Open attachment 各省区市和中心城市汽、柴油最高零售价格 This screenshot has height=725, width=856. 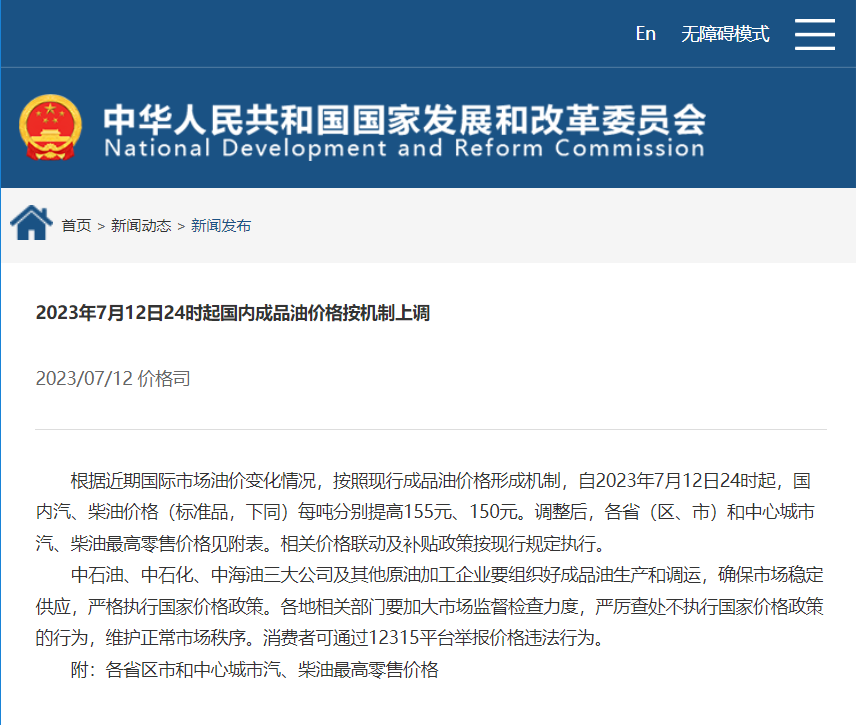point(272,670)
